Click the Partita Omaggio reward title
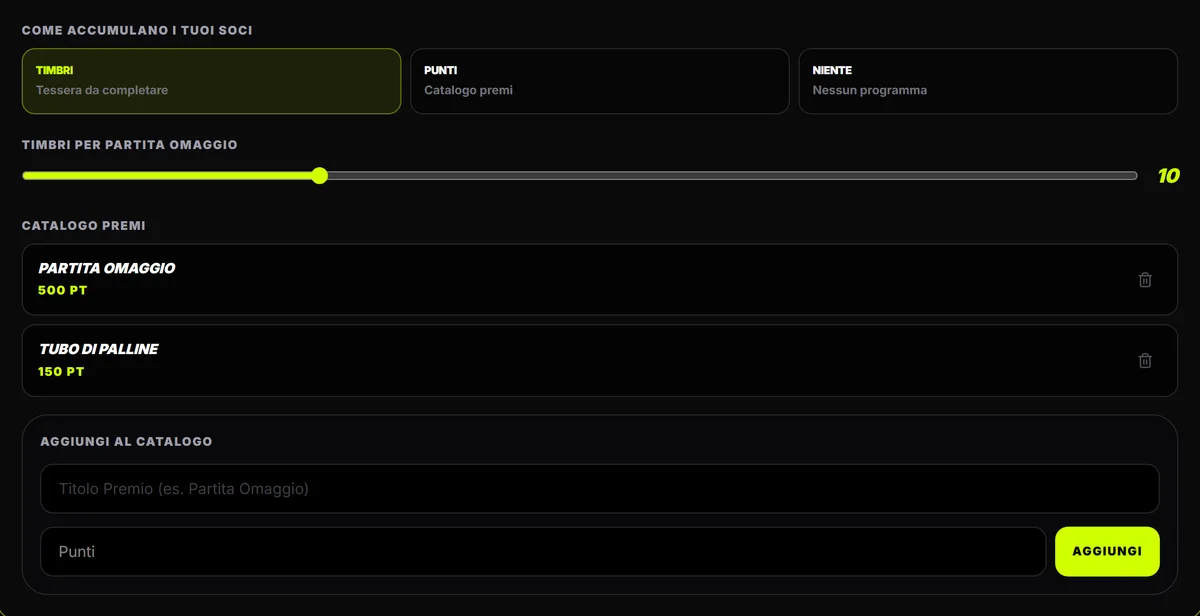This screenshot has height=616, width=1200. tap(107, 268)
